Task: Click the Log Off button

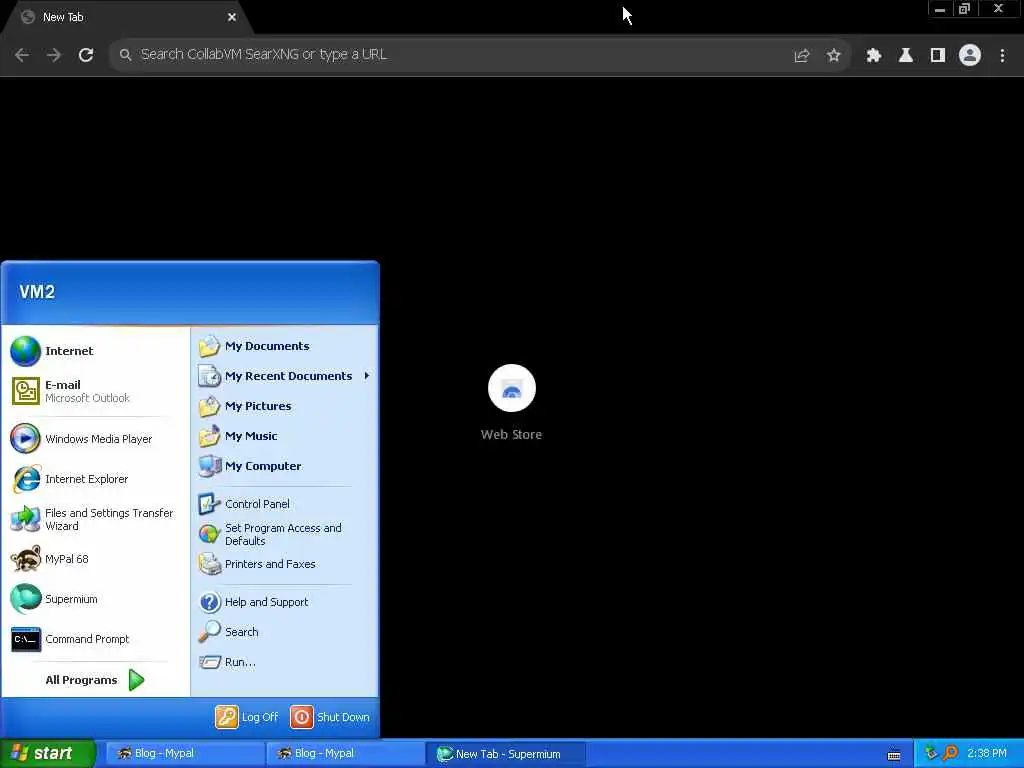Action: [x=247, y=717]
